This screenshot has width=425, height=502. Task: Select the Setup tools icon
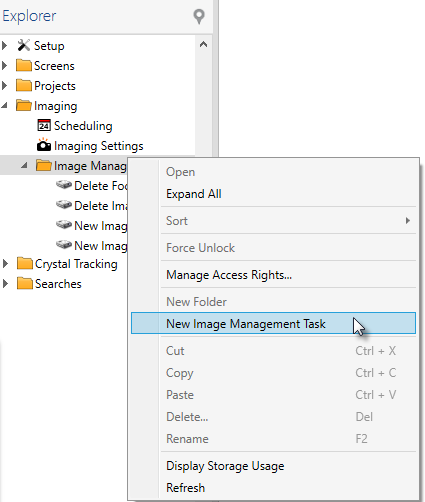23,46
